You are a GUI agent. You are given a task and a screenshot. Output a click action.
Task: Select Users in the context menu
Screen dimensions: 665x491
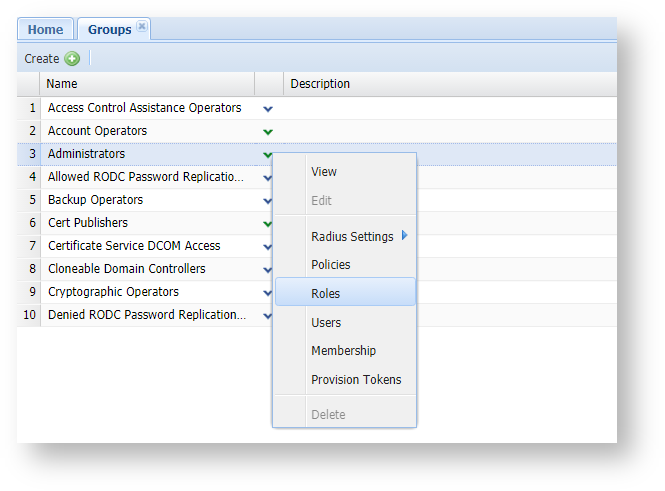pos(326,323)
